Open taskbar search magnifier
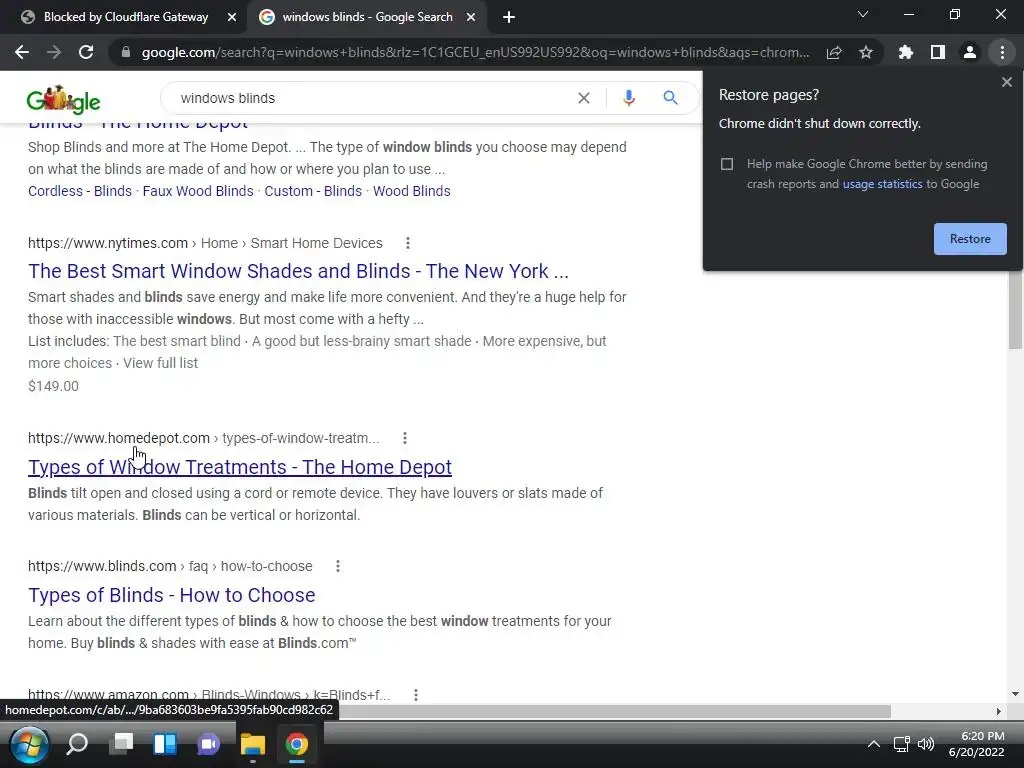 point(77,744)
